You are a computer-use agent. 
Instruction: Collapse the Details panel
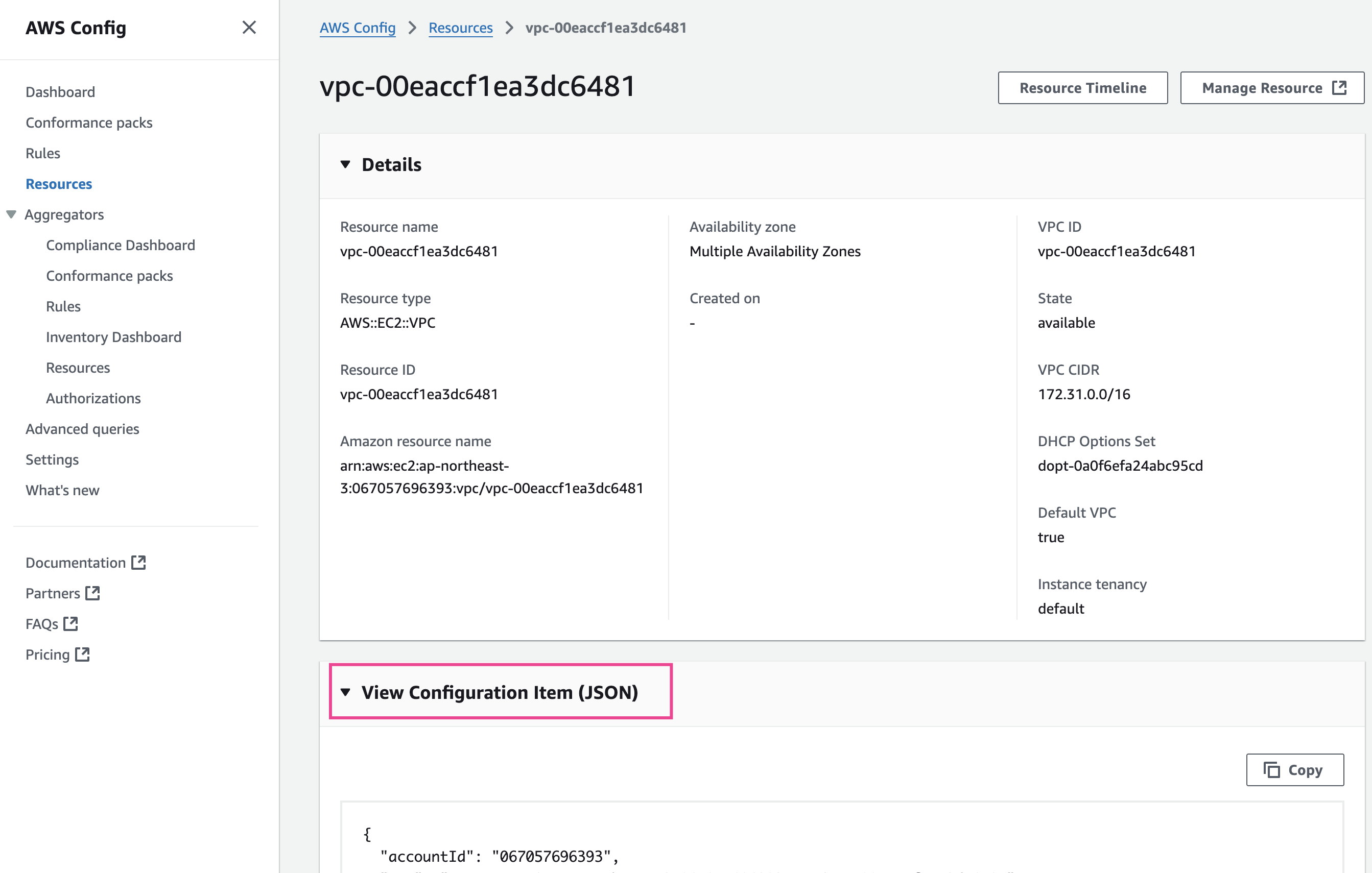pos(345,164)
